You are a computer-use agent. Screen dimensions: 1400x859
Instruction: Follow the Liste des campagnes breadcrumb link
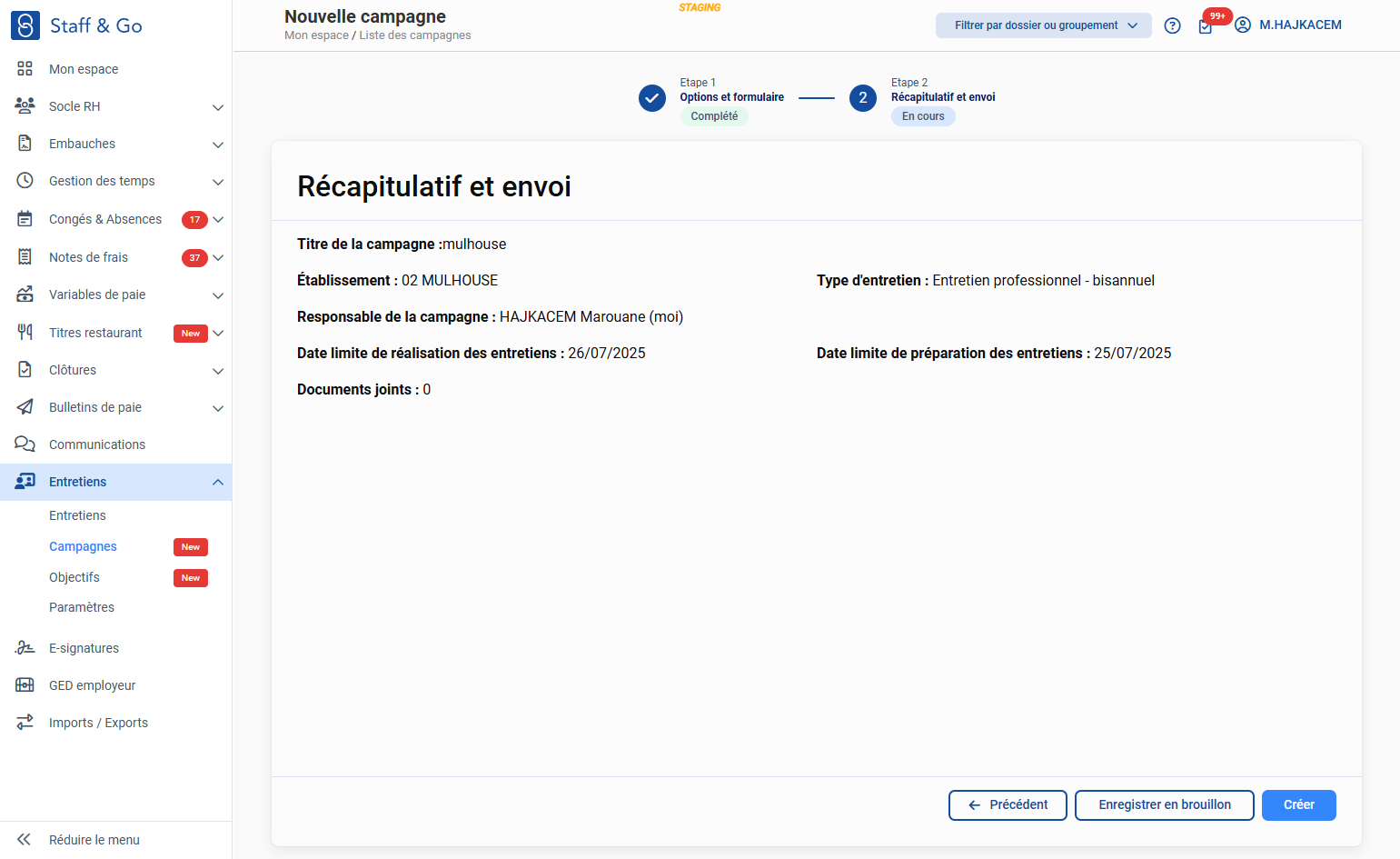point(415,35)
